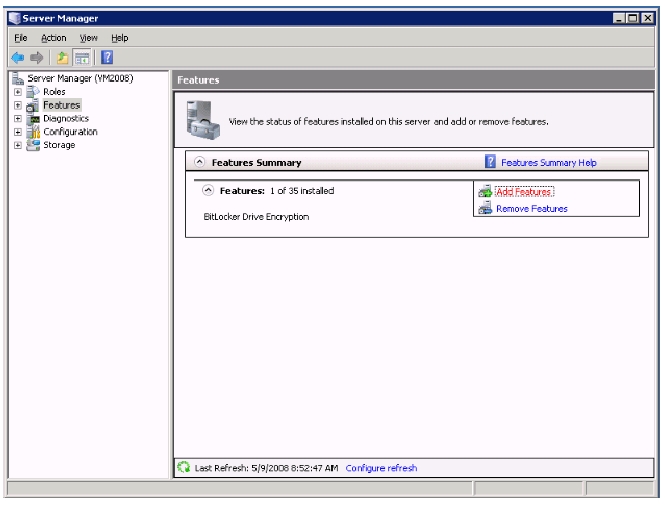This screenshot has height=505, width=665.
Task: Click the Forward arrow toolbar icon
Action: [36, 57]
